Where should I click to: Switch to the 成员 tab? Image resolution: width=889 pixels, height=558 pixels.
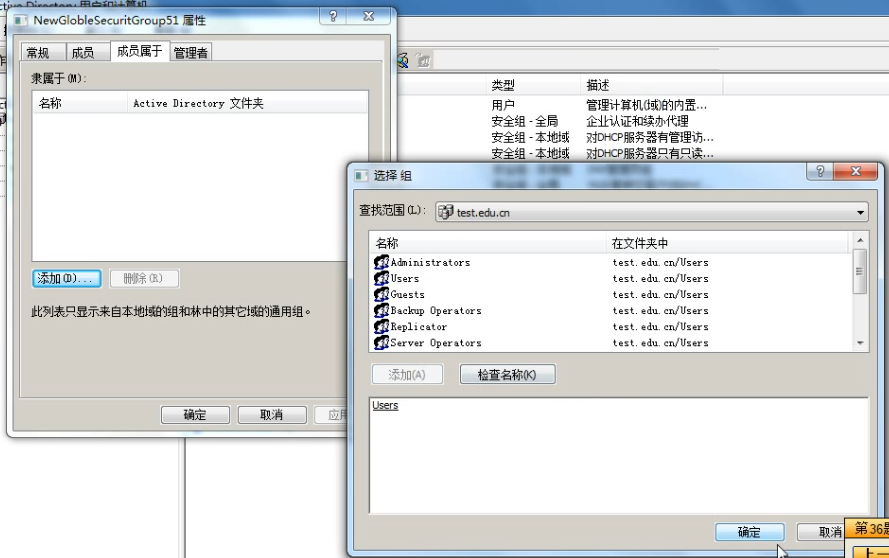tap(83, 53)
